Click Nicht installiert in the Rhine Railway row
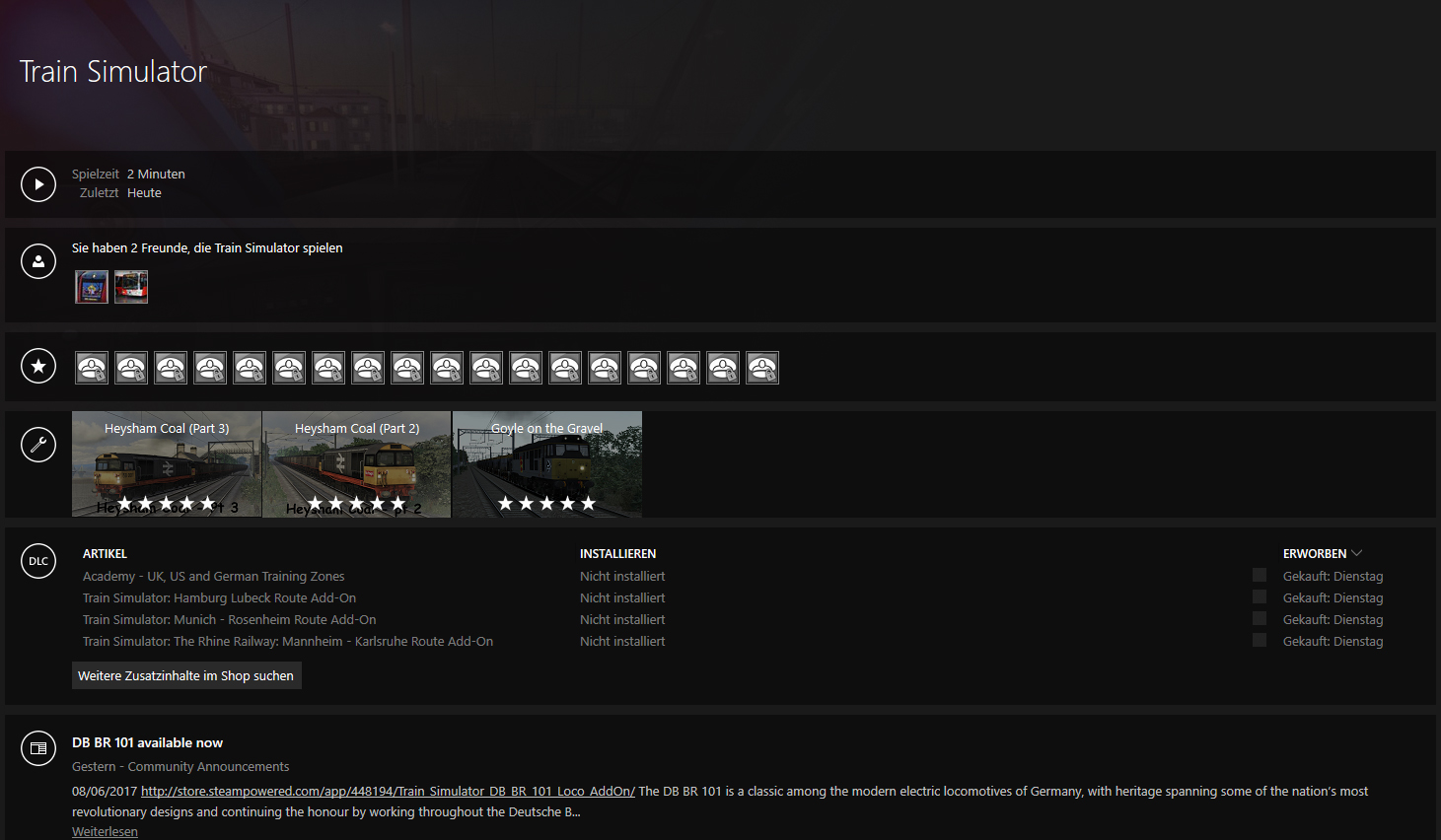The height and width of the screenshot is (840, 1441). 622,641
